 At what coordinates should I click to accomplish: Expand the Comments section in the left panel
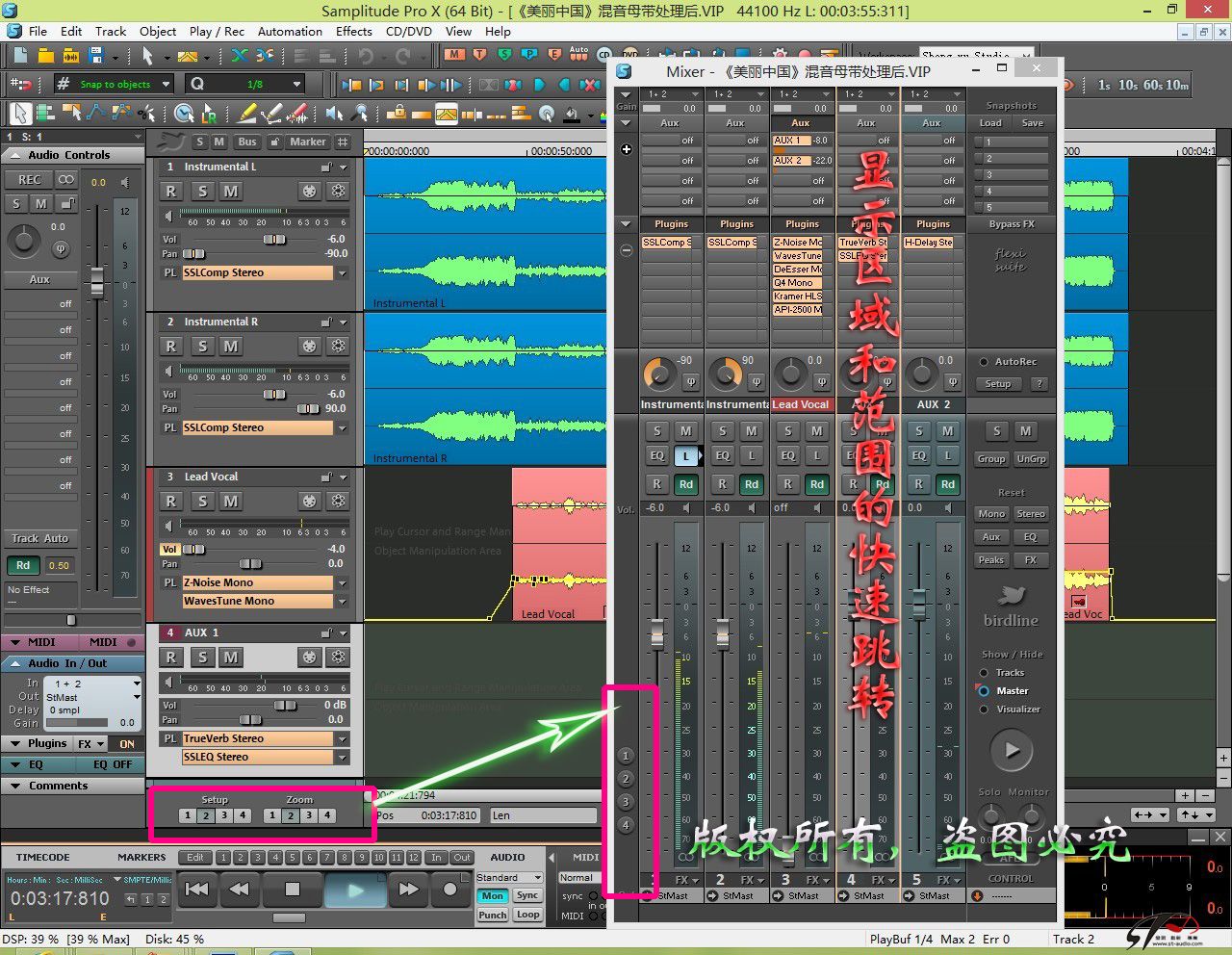15,786
